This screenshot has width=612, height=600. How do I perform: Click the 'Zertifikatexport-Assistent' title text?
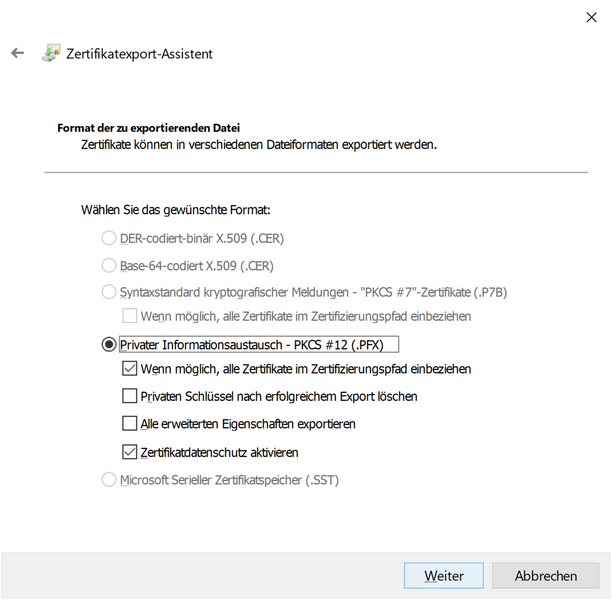click(x=139, y=54)
